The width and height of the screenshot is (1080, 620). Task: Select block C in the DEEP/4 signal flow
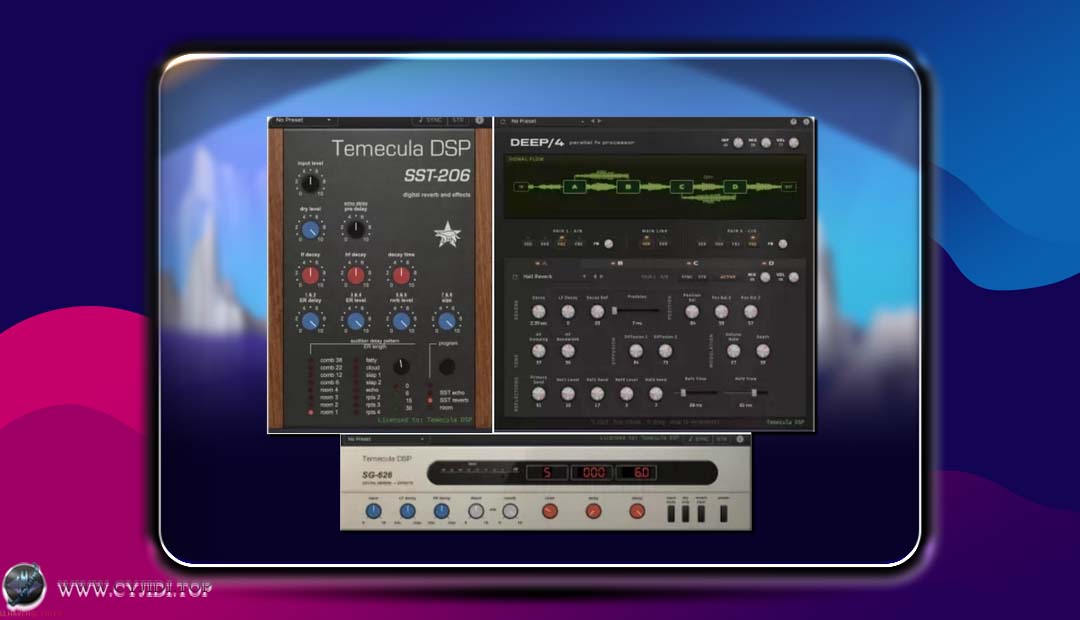(680, 187)
